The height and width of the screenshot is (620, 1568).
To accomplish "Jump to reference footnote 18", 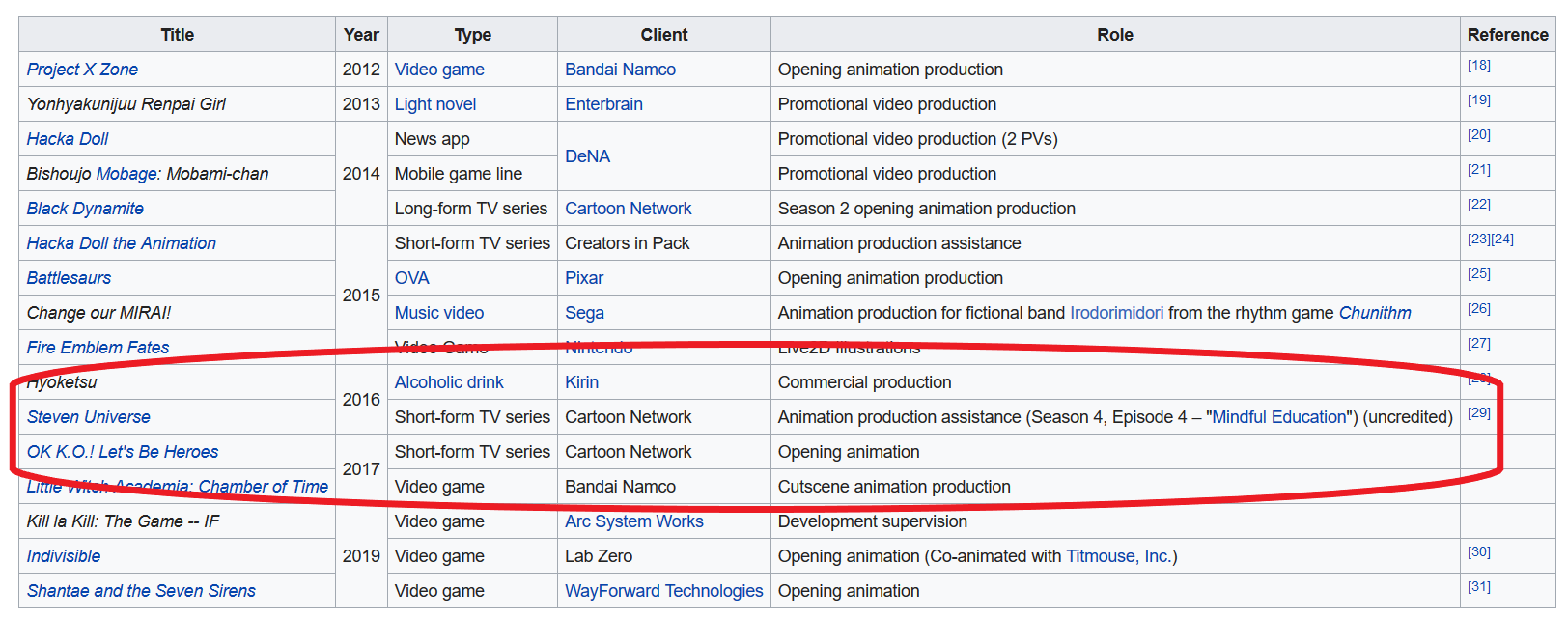I will pos(1478,66).
